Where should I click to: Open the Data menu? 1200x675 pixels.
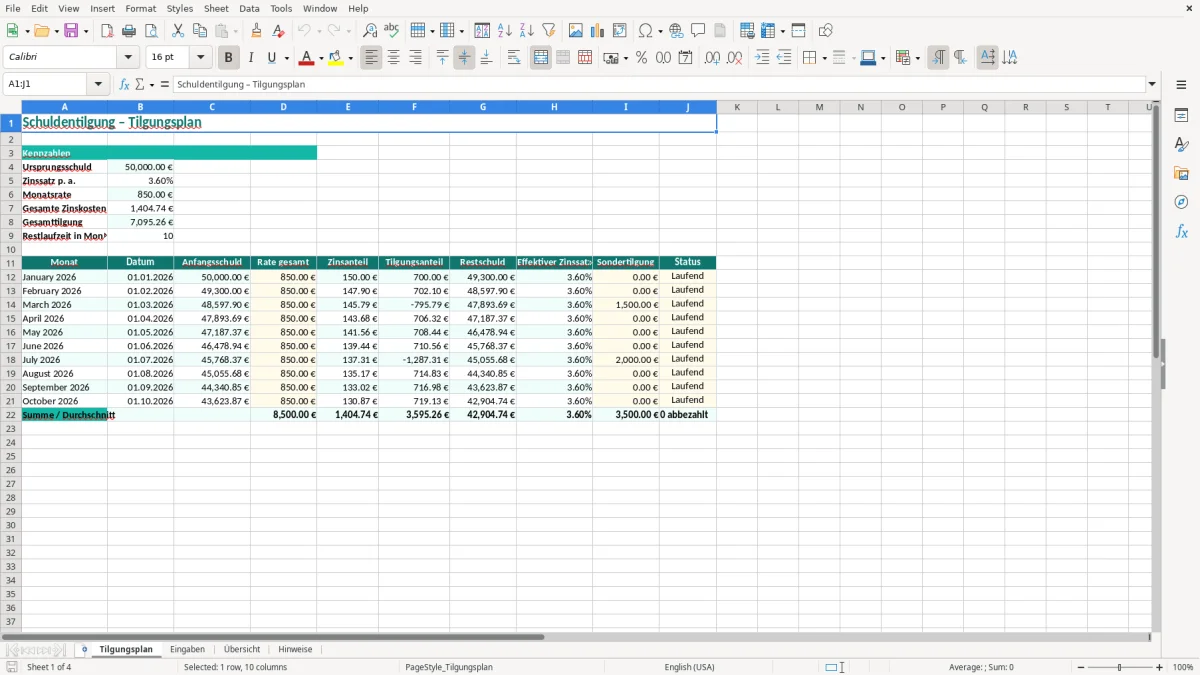(x=249, y=8)
